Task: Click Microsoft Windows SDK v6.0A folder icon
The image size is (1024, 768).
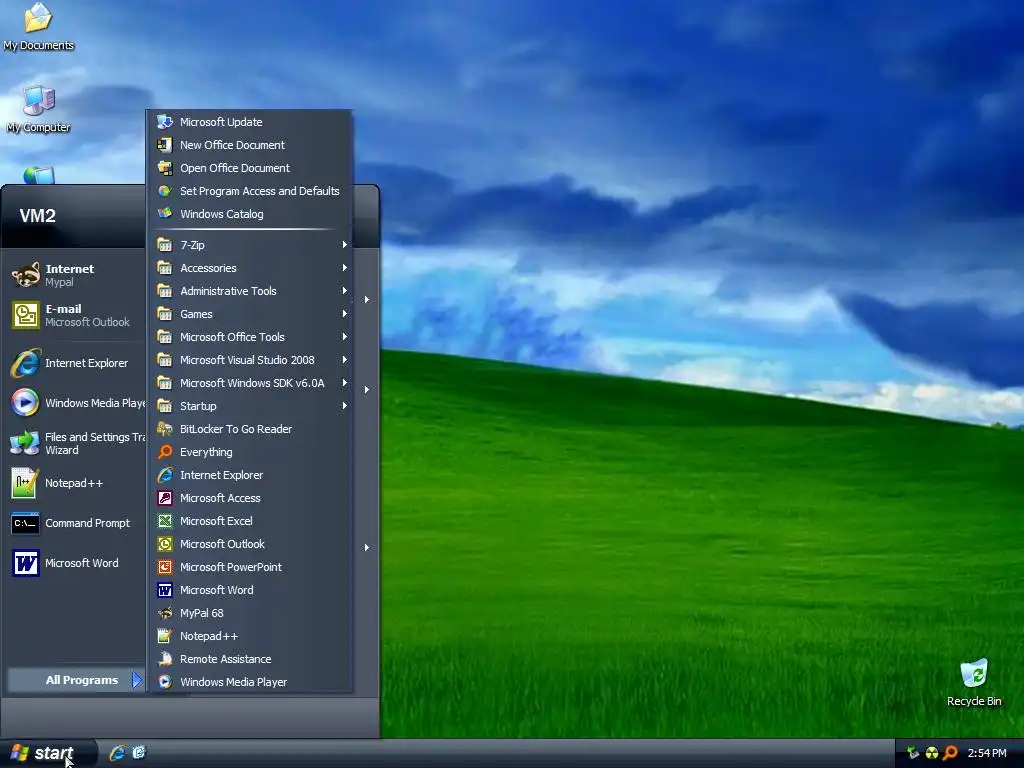Action: [x=165, y=383]
